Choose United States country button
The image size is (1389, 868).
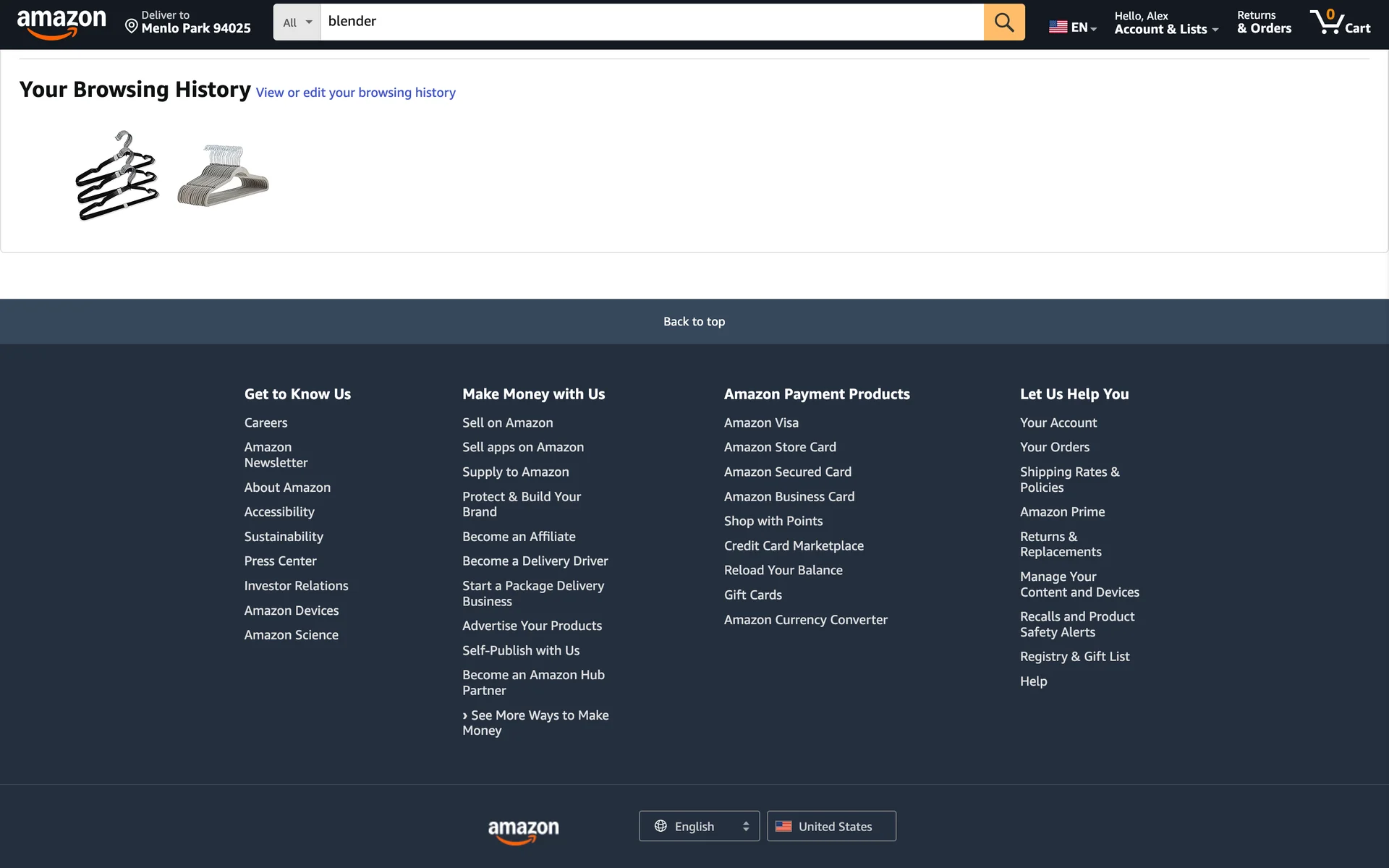831,826
